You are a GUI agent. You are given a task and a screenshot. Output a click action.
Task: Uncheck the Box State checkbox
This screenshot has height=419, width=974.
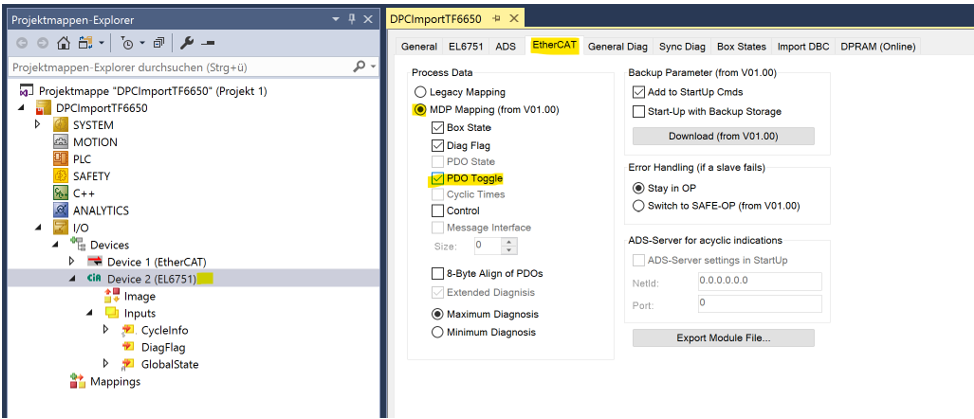pos(437,128)
